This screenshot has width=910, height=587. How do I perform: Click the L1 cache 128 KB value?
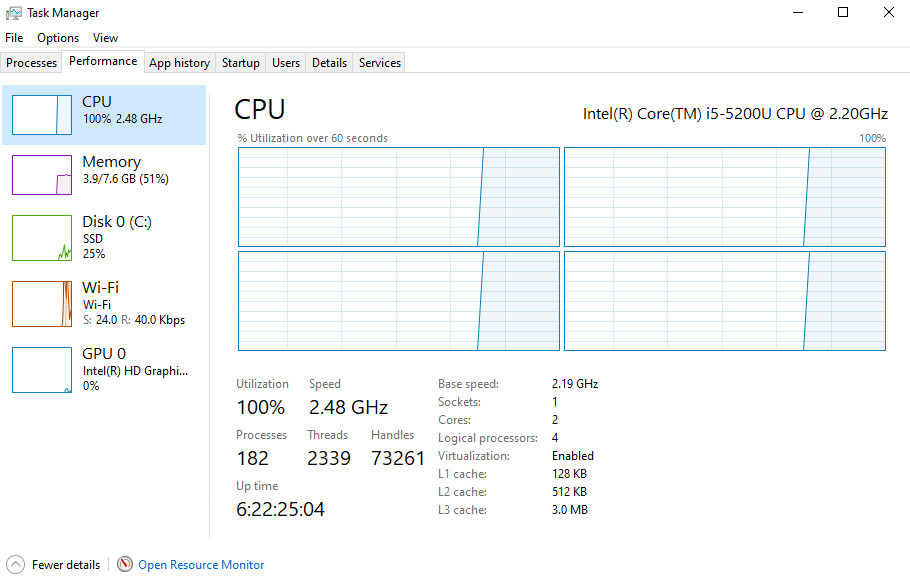click(569, 474)
